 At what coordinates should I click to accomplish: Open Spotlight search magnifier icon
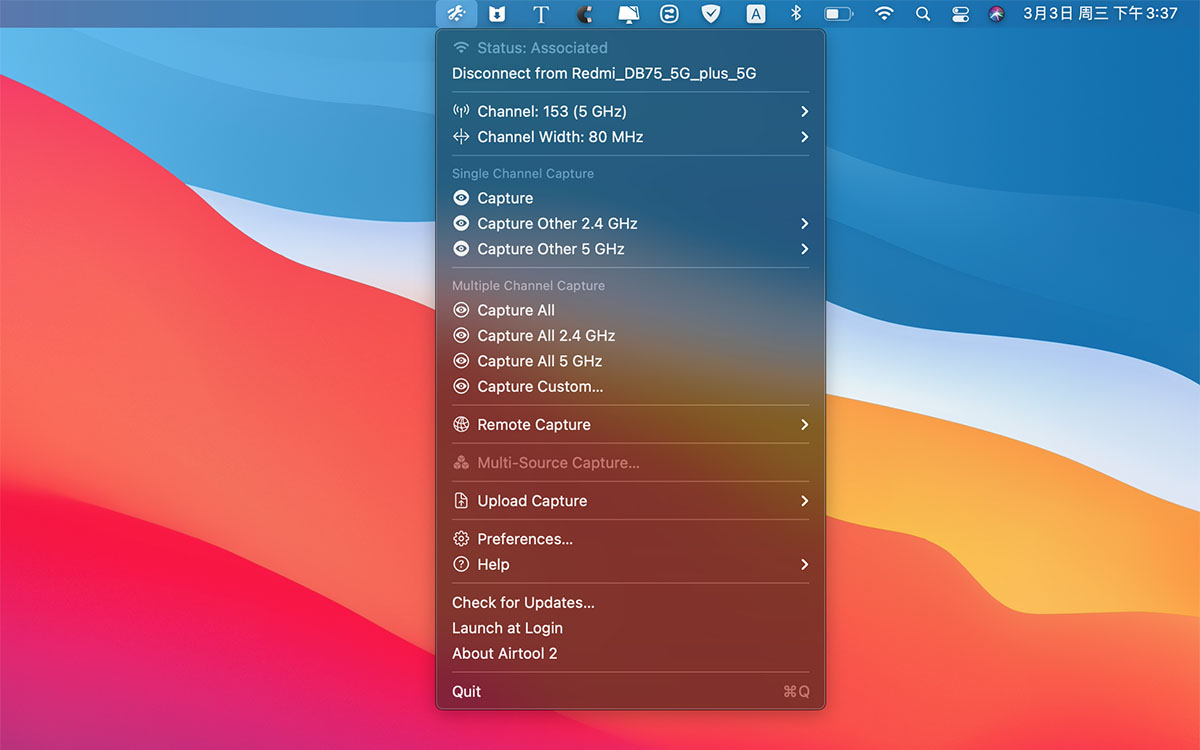tap(923, 14)
